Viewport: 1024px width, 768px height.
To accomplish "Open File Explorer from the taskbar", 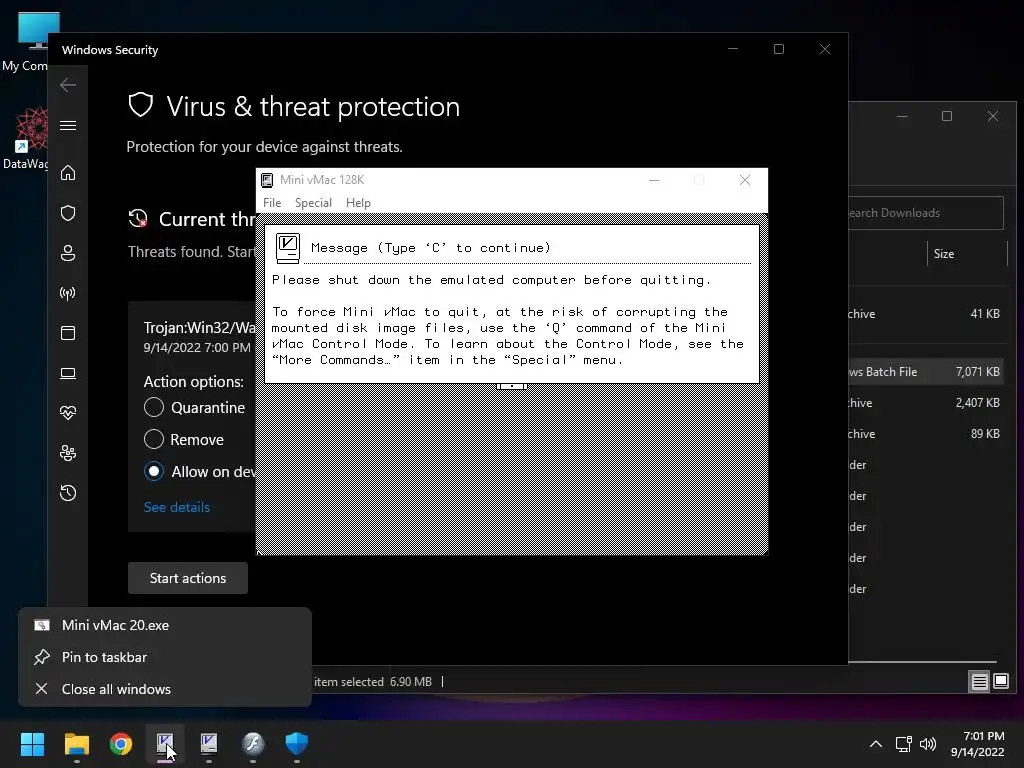I will pyautogui.click(x=76, y=743).
